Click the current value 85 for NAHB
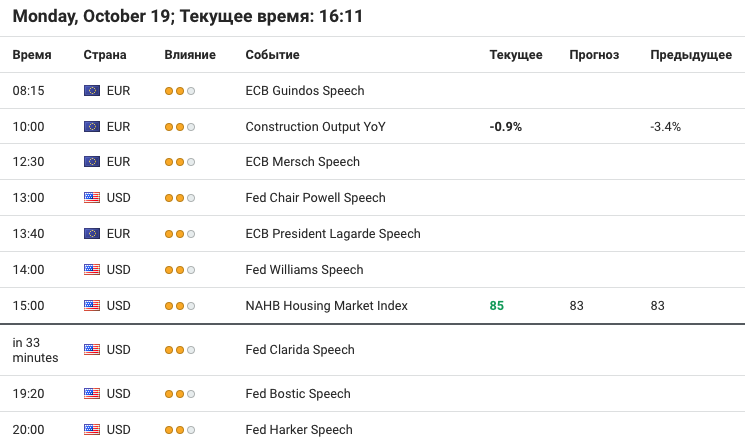Viewport: 745px width, 445px height. tap(497, 305)
